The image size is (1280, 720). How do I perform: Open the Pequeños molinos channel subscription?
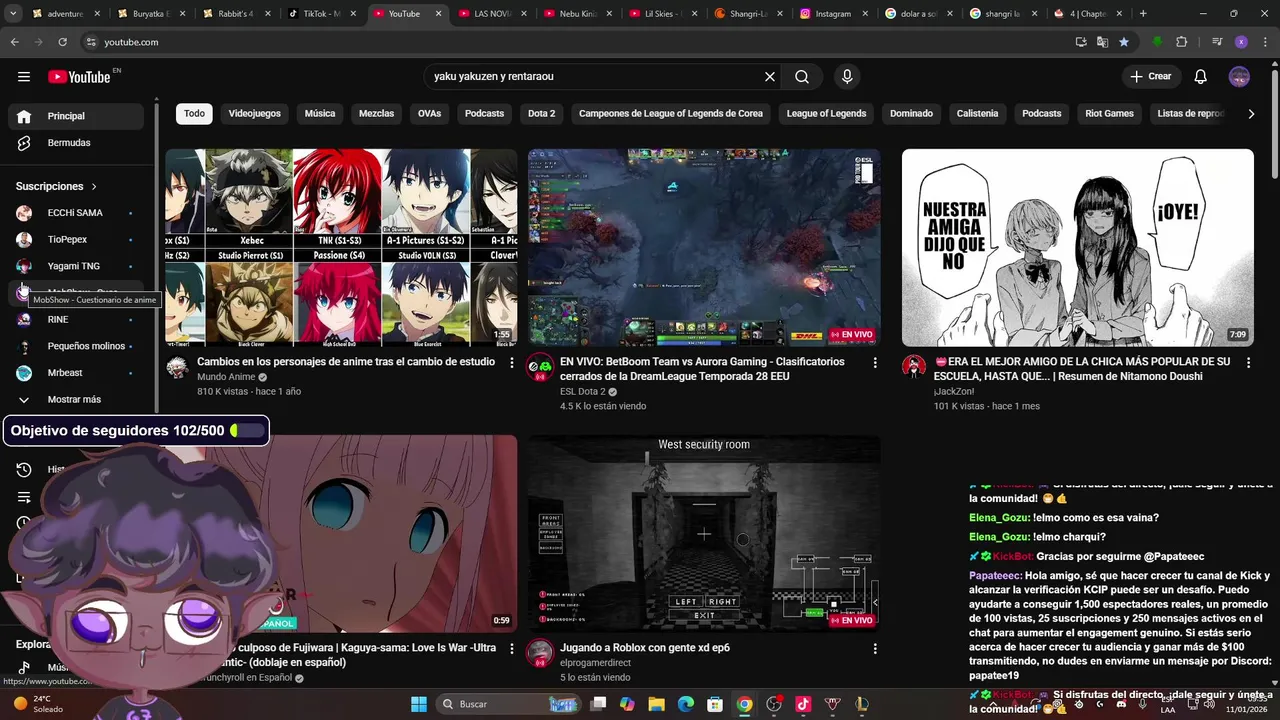coord(76,346)
